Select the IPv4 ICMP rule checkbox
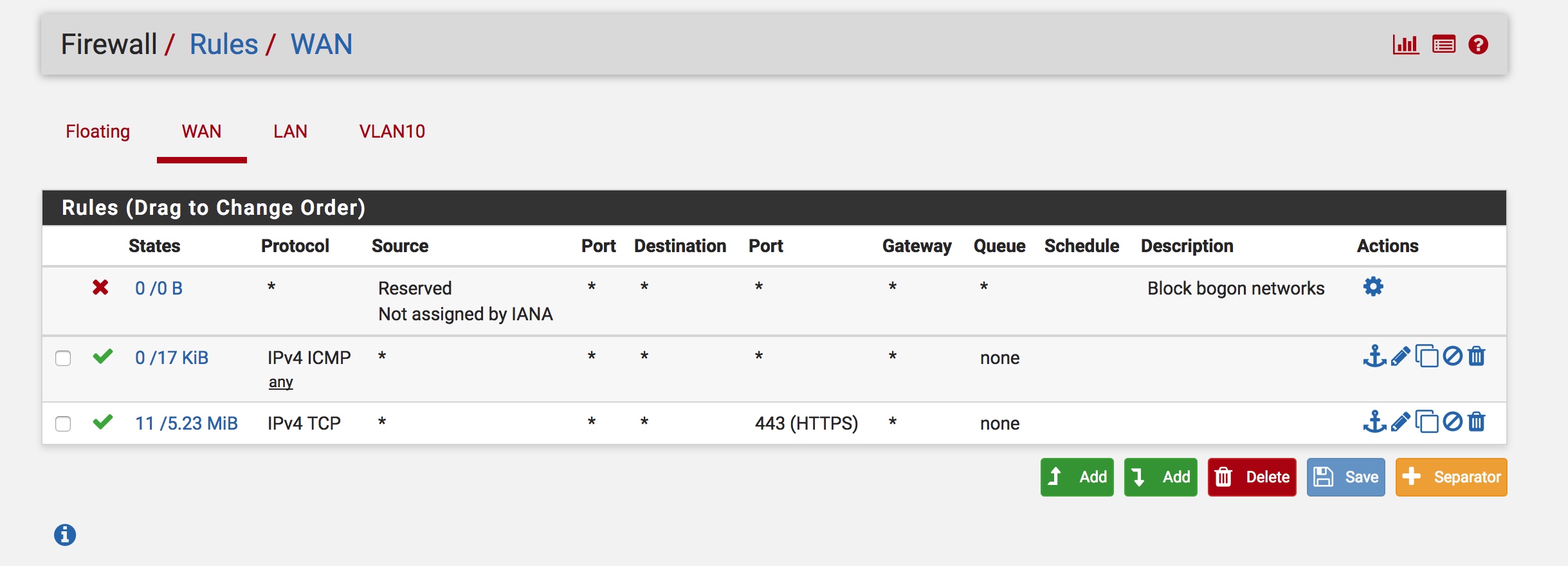Viewport: 1568px width, 566px height. click(63, 358)
